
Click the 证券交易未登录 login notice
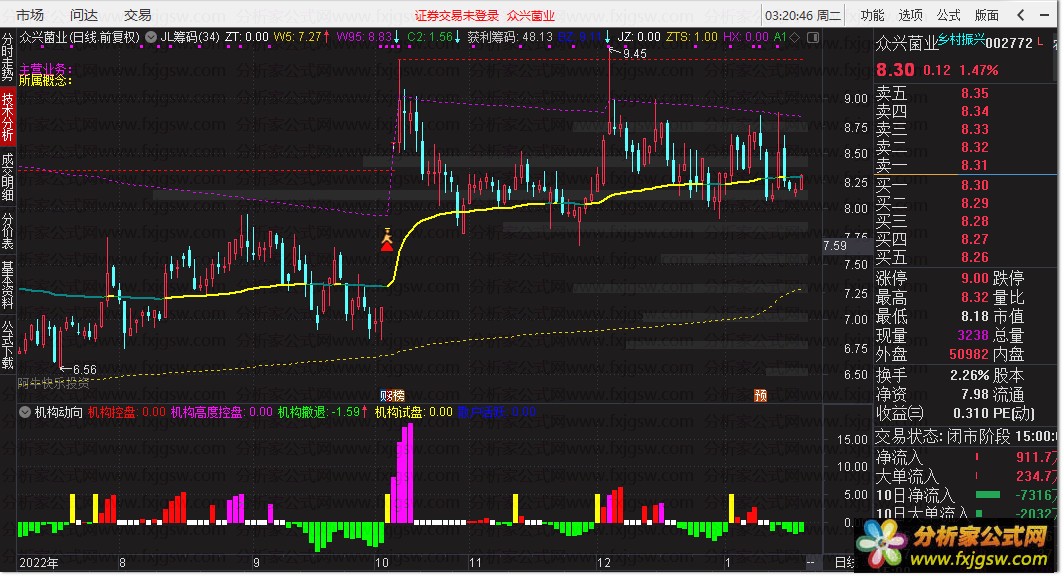point(457,15)
